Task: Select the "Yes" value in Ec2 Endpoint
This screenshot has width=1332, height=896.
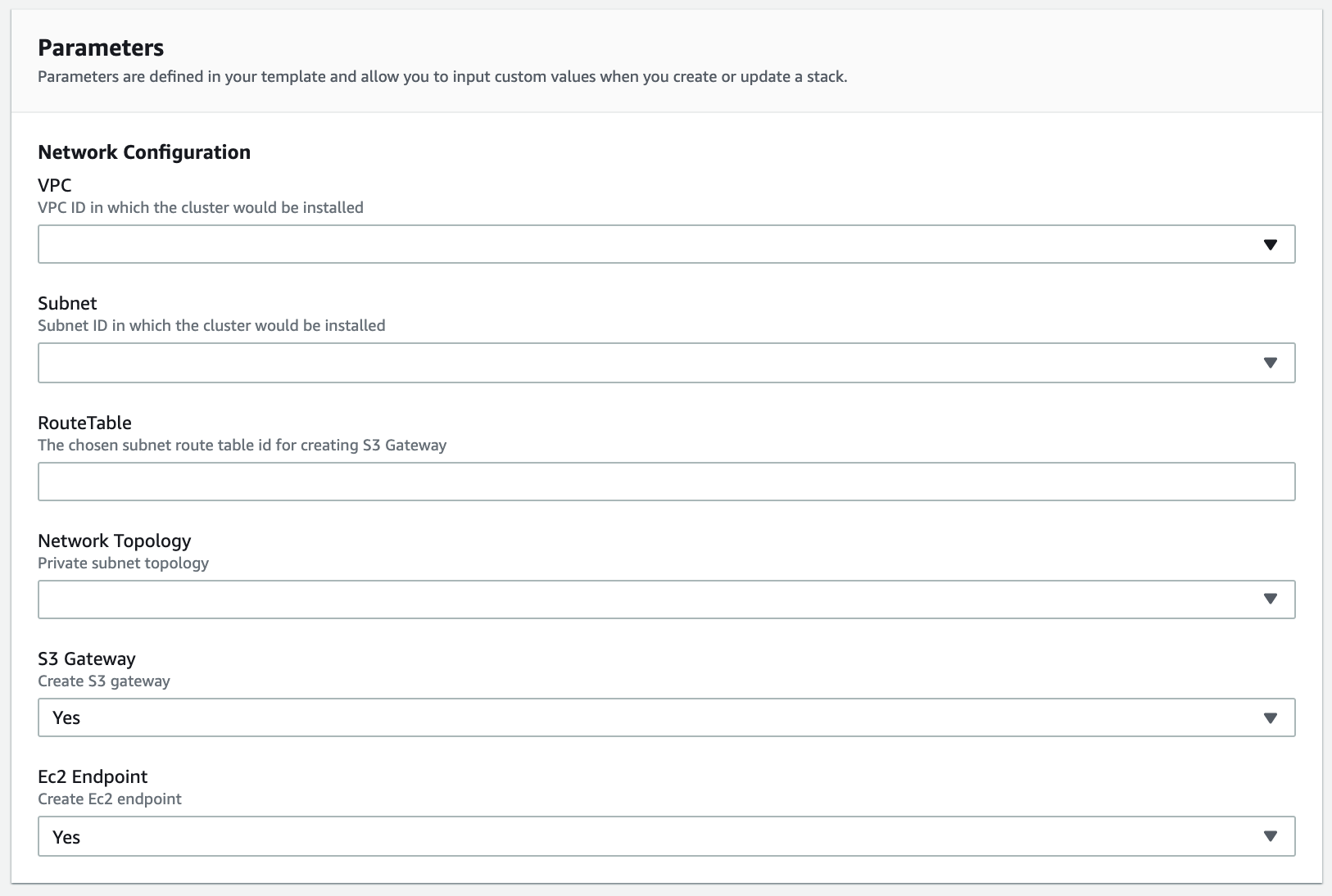Action: coord(66,837)
